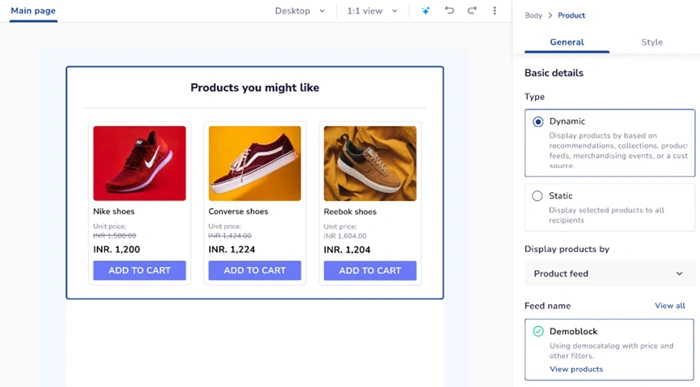Open the Desktop device dropdown
This screenshot has width=700, height=387.
(x=300, y=11)
